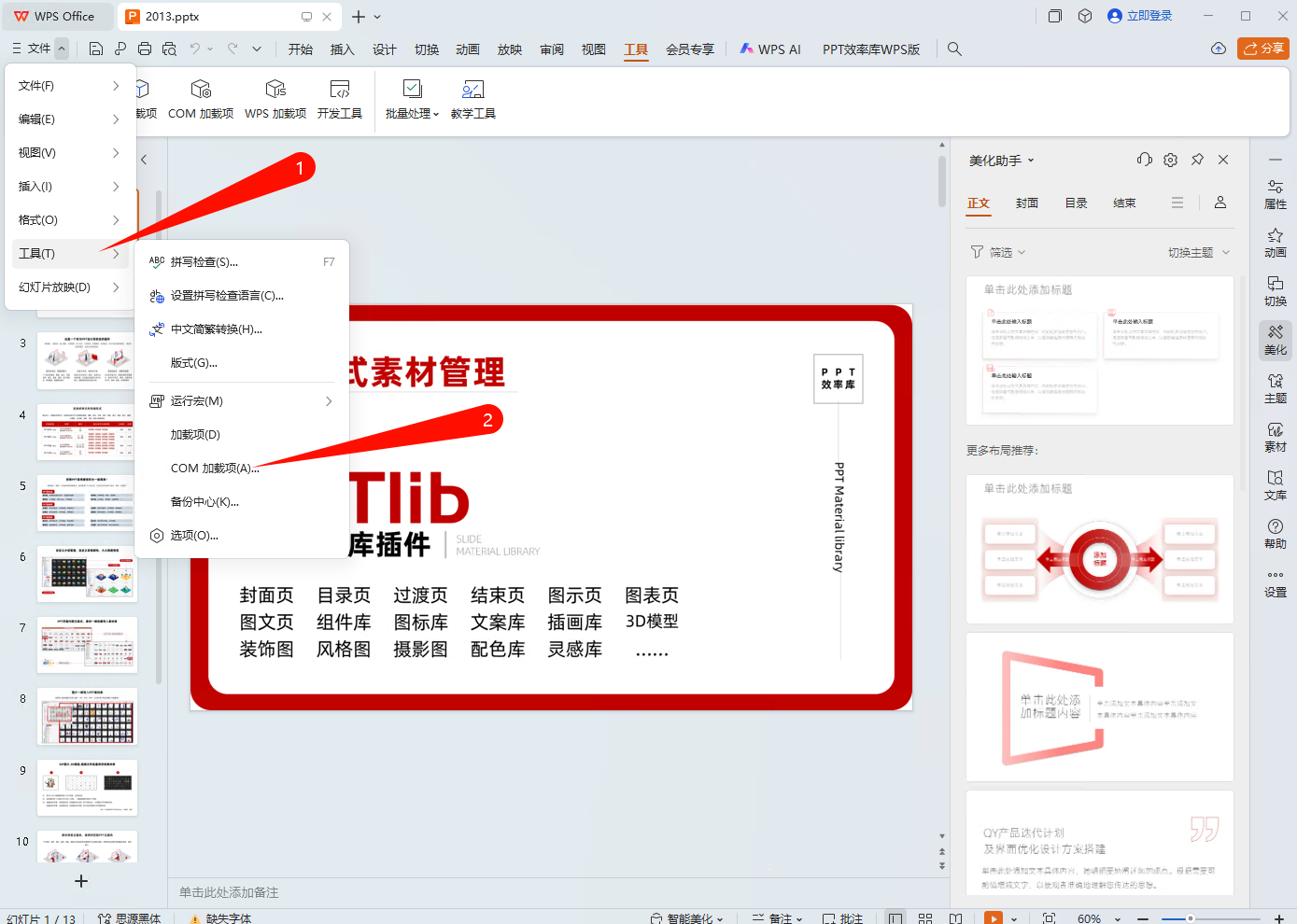The height and width of the screenshot is (924, 1297).
Task: Toggle reading view icon in status bar
Action: pyautogui.click(x=955, y=918)
